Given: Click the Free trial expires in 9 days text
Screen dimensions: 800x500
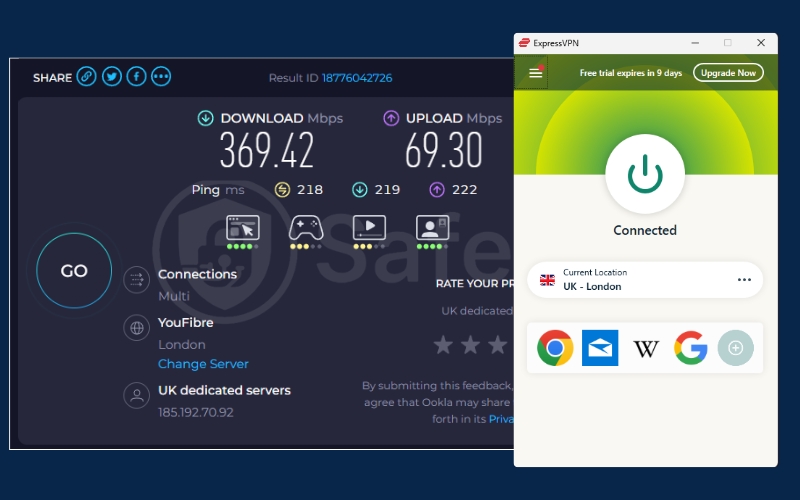Looking at the screenshot, I should [x=631, y=73].
